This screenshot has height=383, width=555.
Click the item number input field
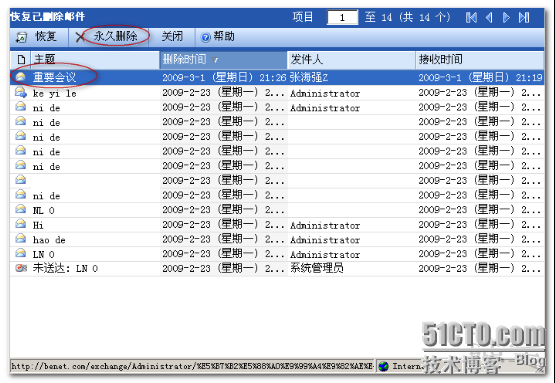pos(342,17)
